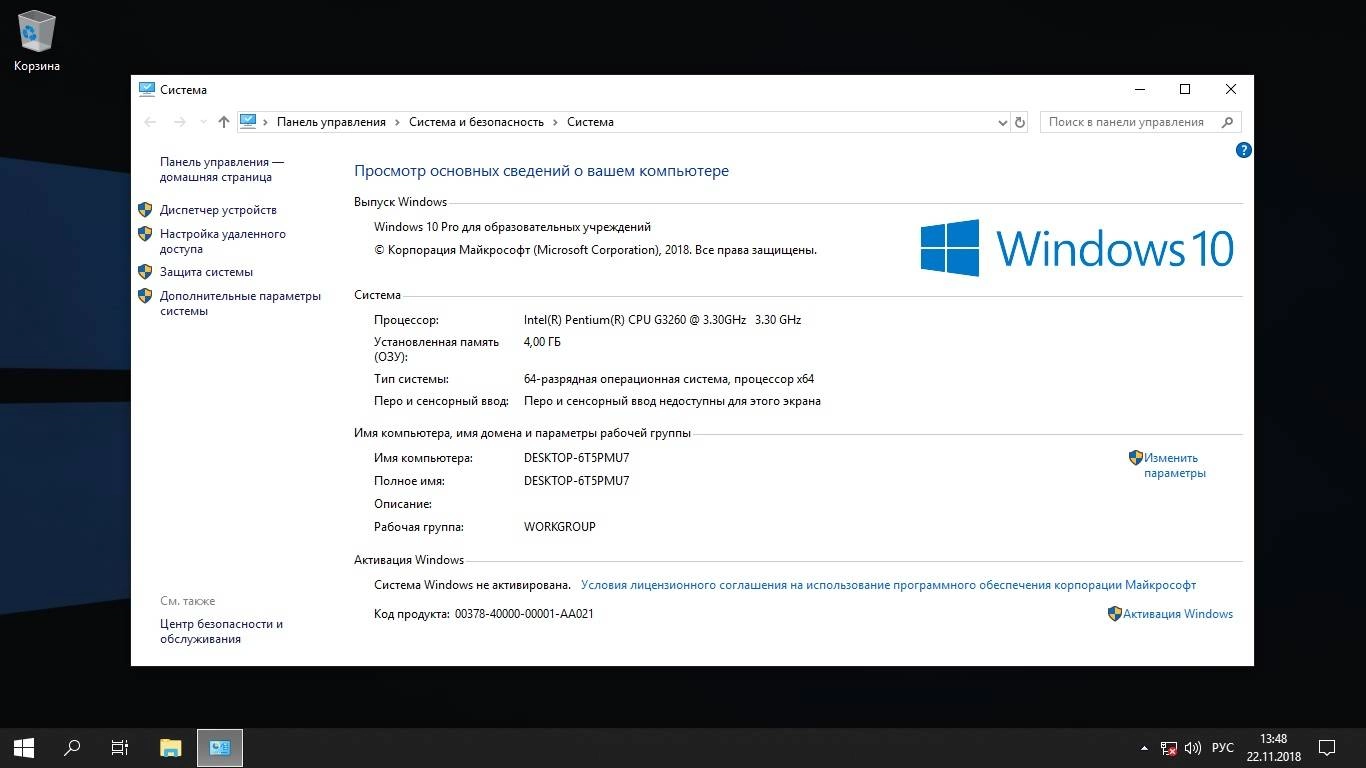The height and width of the screenshot is (768, 1366).
Task: Click the System window title bar icon
Action: tap(147, 89)
